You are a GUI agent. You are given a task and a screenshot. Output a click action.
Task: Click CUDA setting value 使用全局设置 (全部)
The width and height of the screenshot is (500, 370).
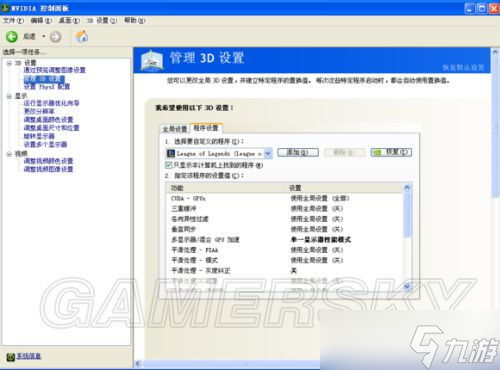[x=320, y=198]
